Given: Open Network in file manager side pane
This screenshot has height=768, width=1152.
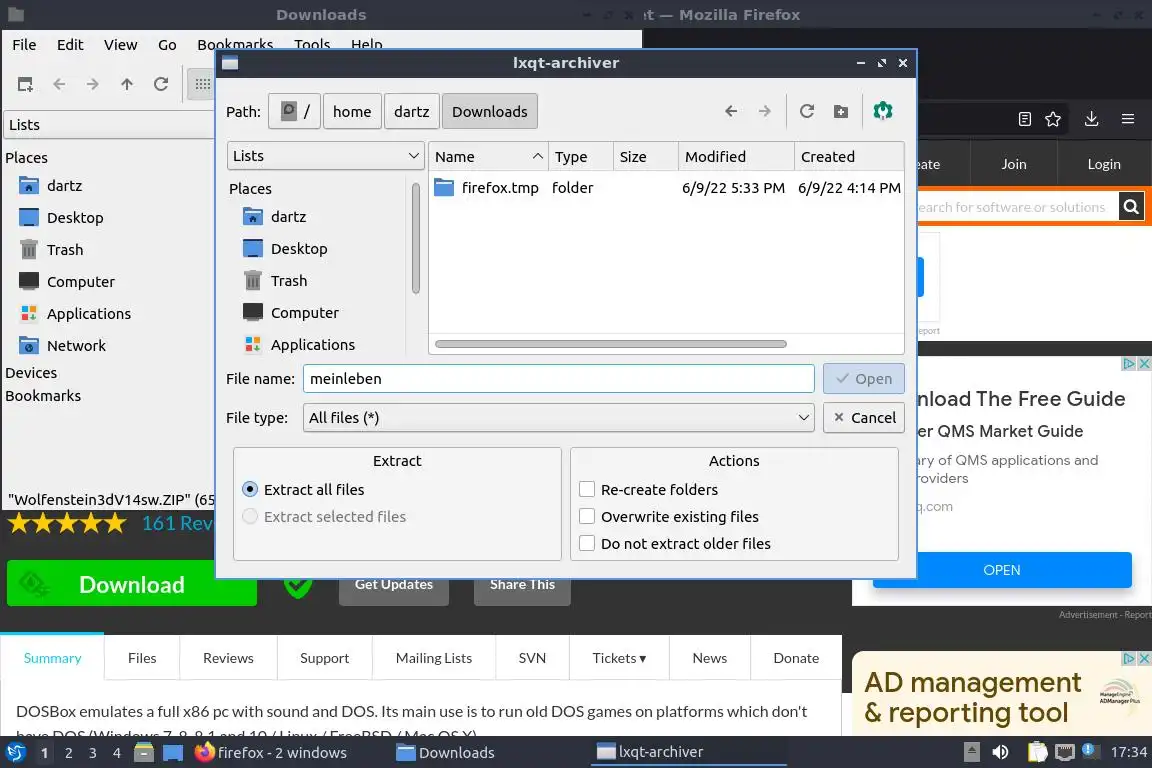Looking at the screenshot, I should [76, 345].
